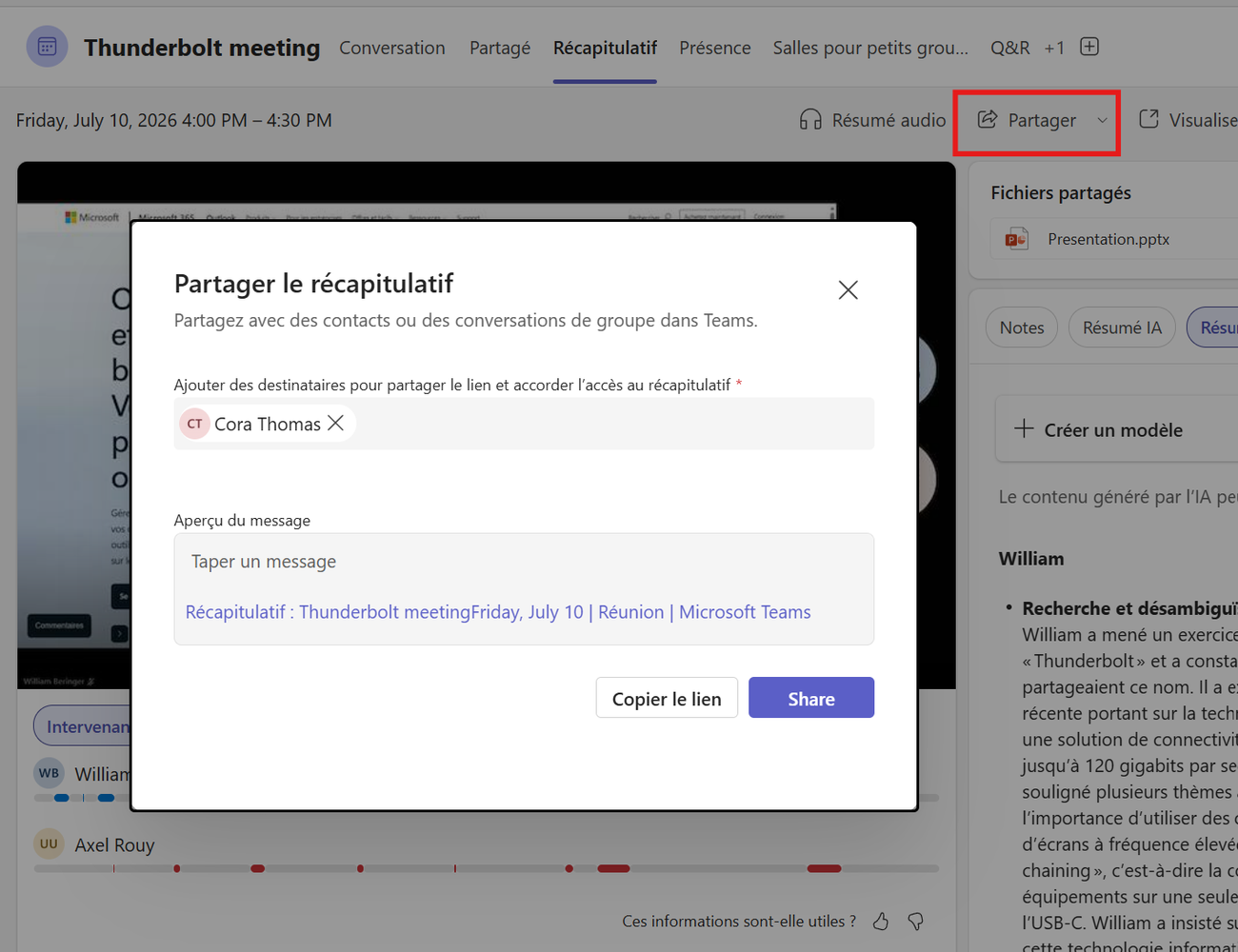This screenshot has height=952, width=1238.
Task: Click the recipients input field
Action: 524,424
